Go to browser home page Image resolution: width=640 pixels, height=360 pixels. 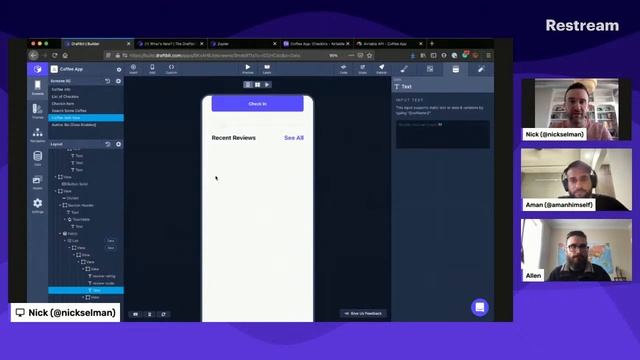[x=65, y=56]
